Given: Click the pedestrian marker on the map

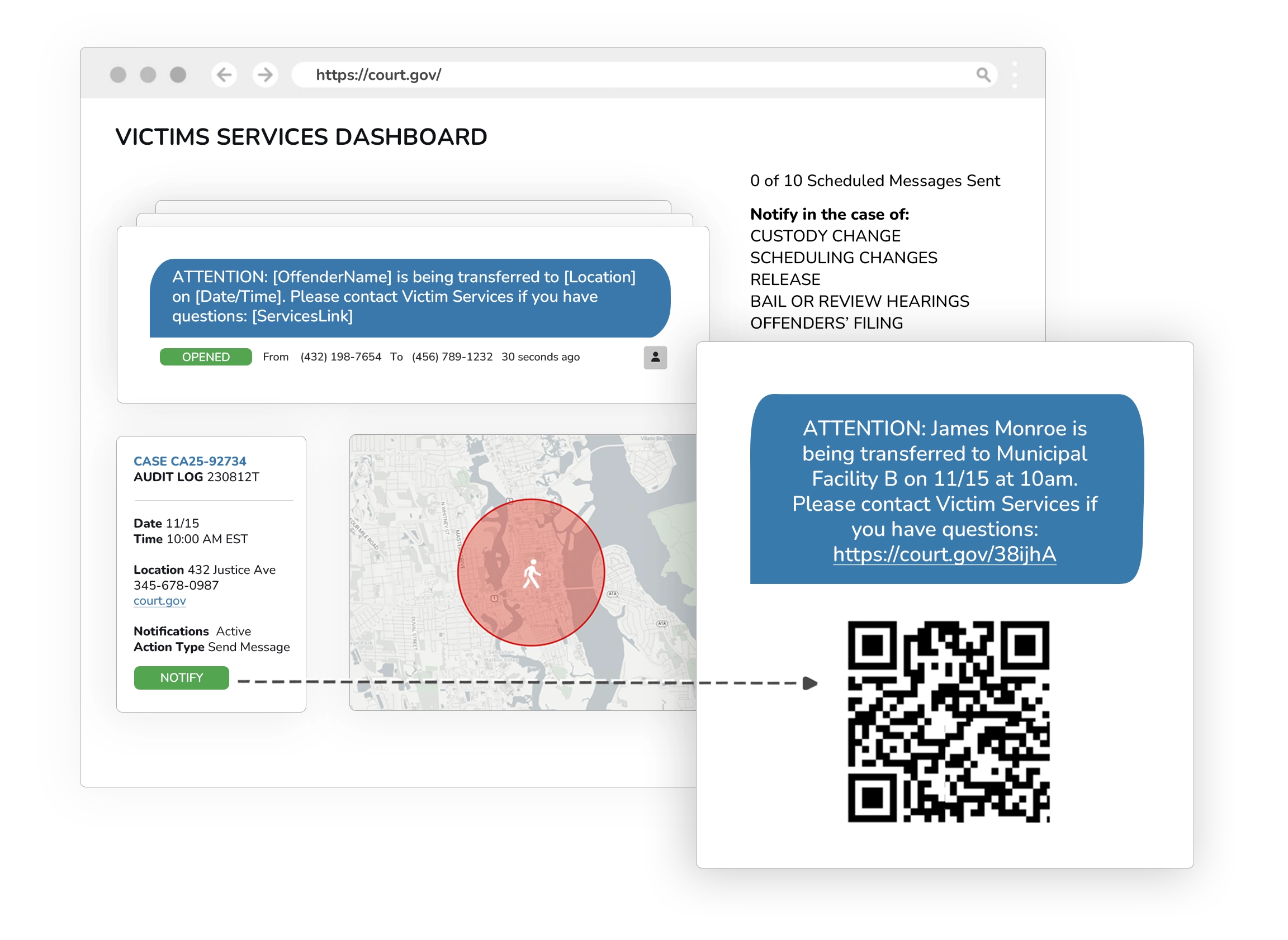Looking at the screenshot, I should point(532,573).
